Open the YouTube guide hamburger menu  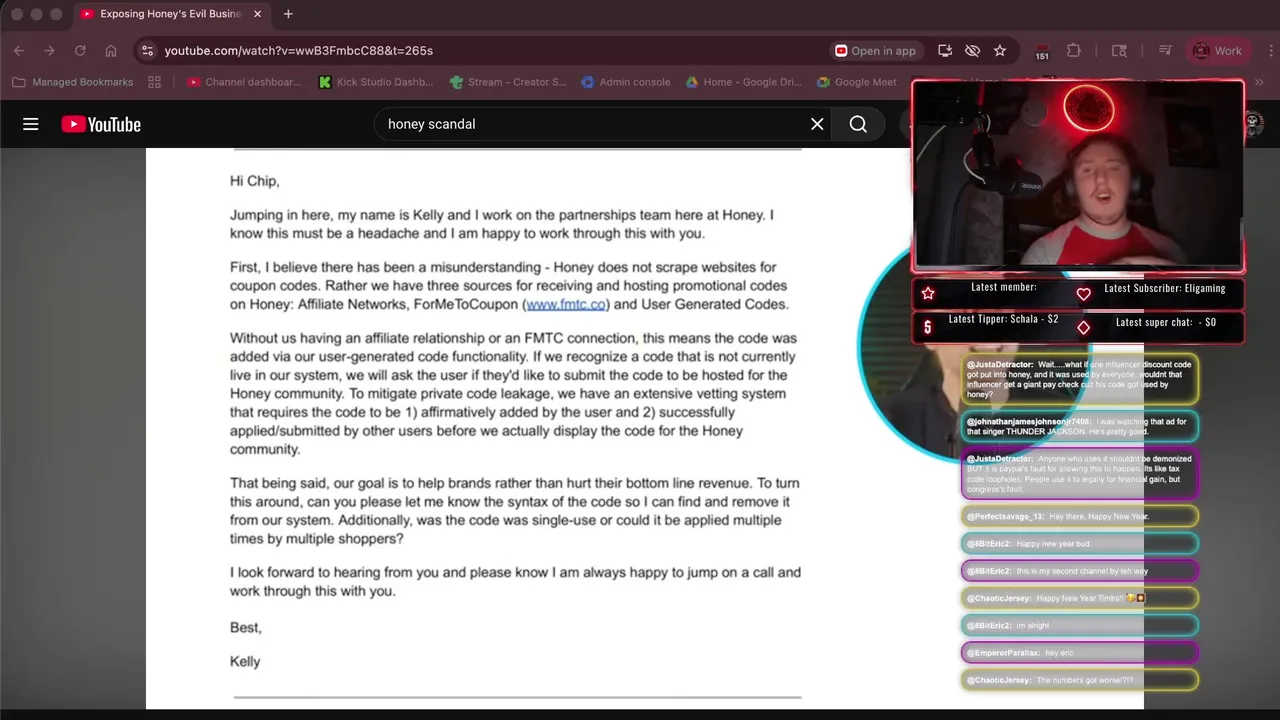(31, 124)
